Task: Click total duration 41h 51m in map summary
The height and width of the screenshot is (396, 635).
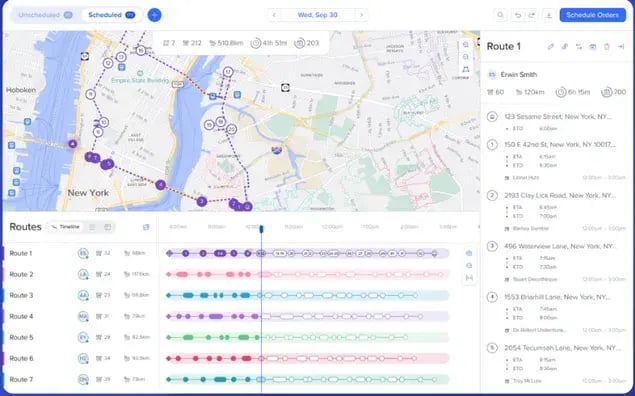Action: [269, 43]
